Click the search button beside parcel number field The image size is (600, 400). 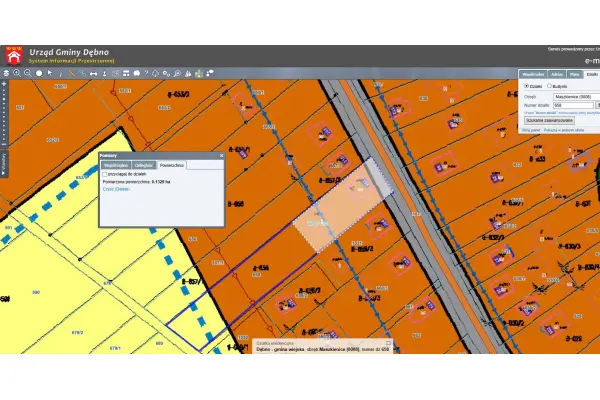pyautogui.click(x=598, y=105)
